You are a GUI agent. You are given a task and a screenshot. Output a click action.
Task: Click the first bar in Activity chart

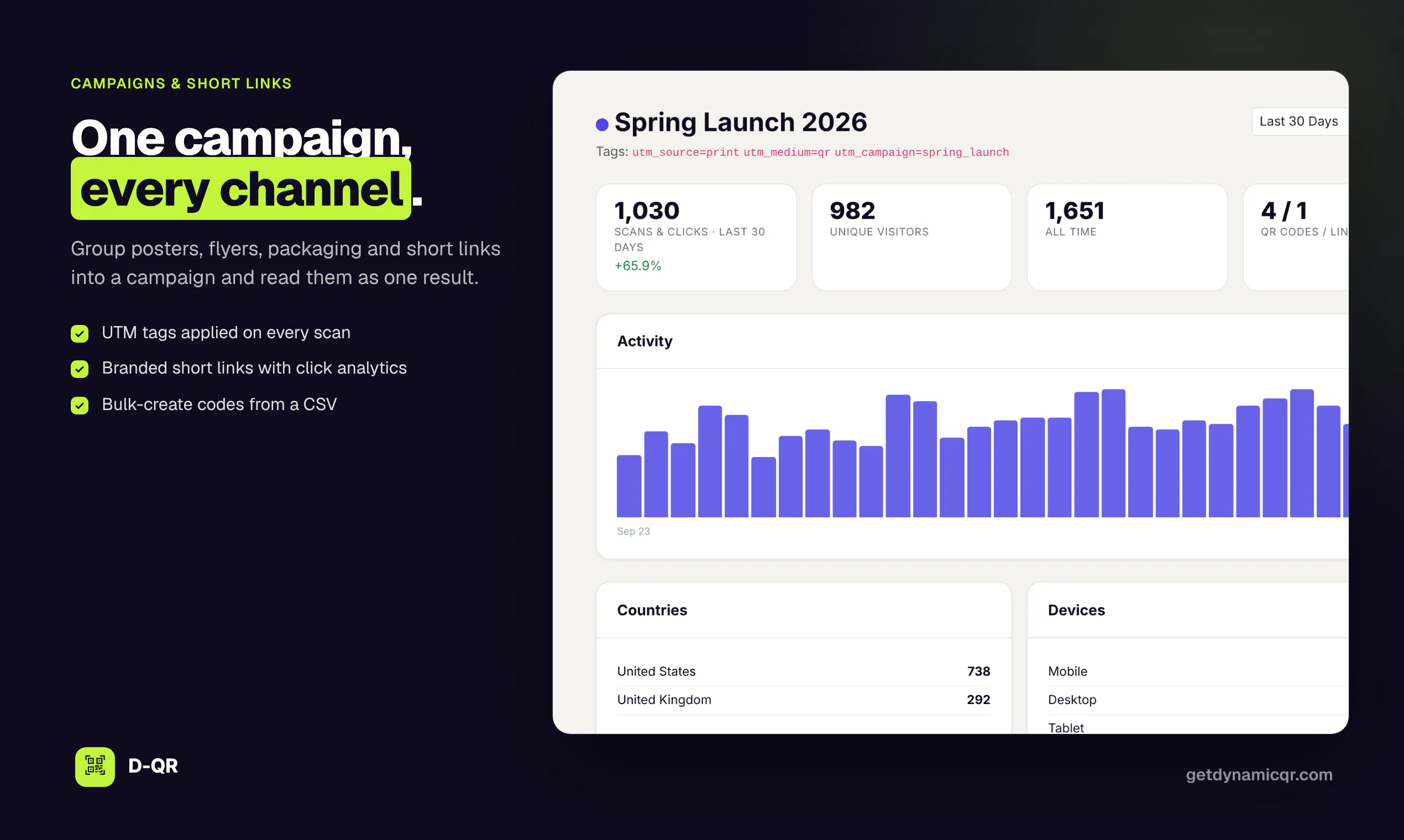tap(628, 486)
